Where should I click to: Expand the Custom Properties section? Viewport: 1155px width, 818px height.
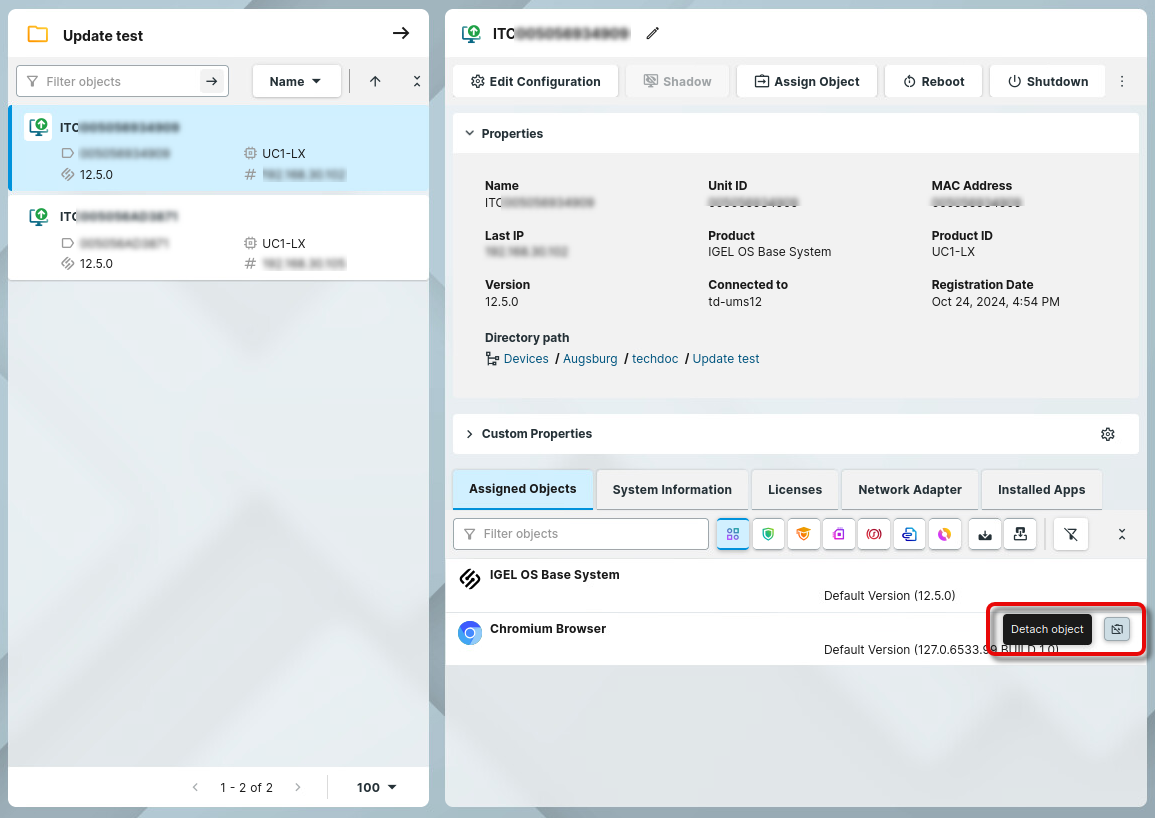pos(469,434)
